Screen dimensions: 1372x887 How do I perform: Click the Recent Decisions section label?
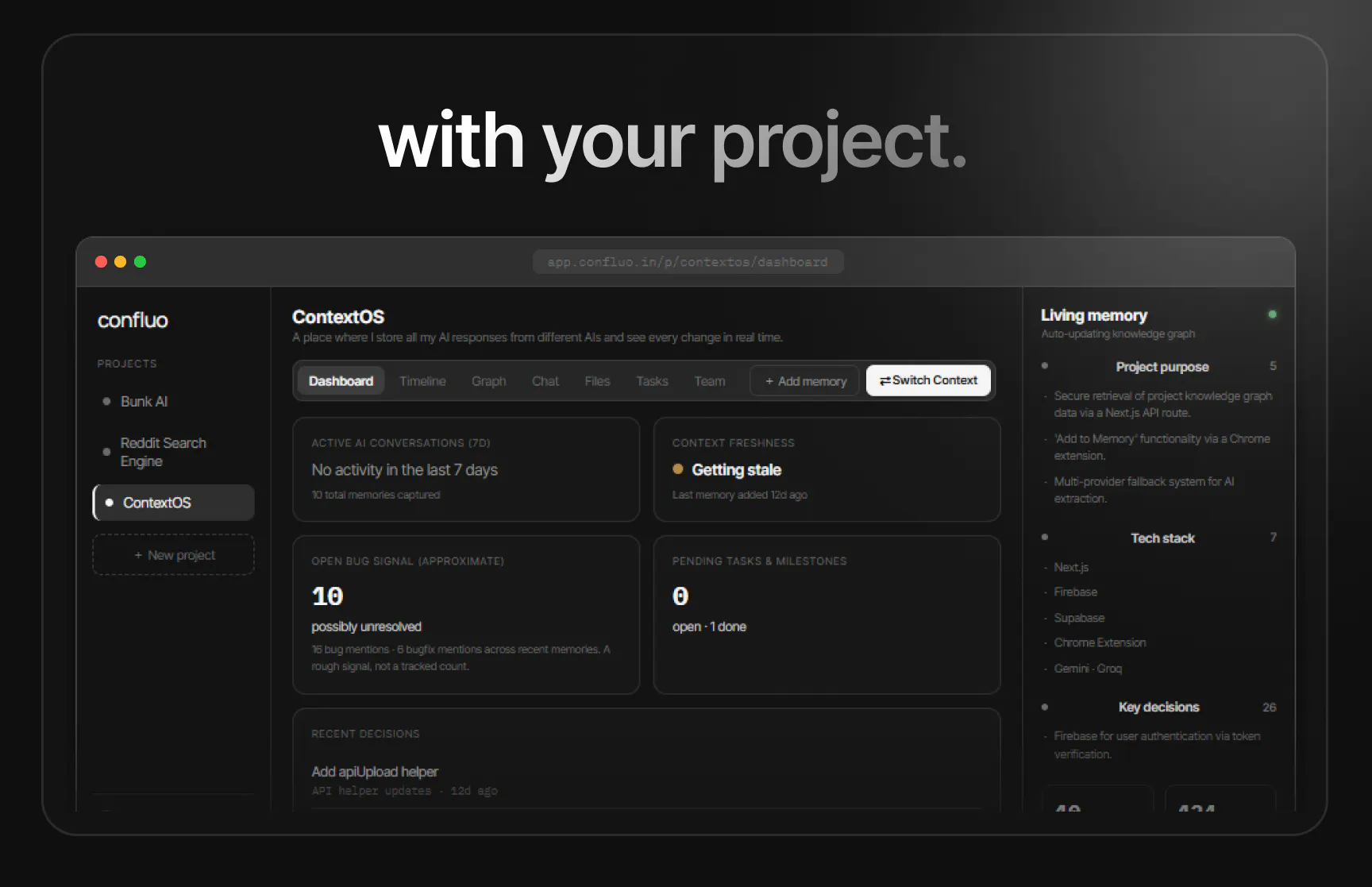coord(365,734)
